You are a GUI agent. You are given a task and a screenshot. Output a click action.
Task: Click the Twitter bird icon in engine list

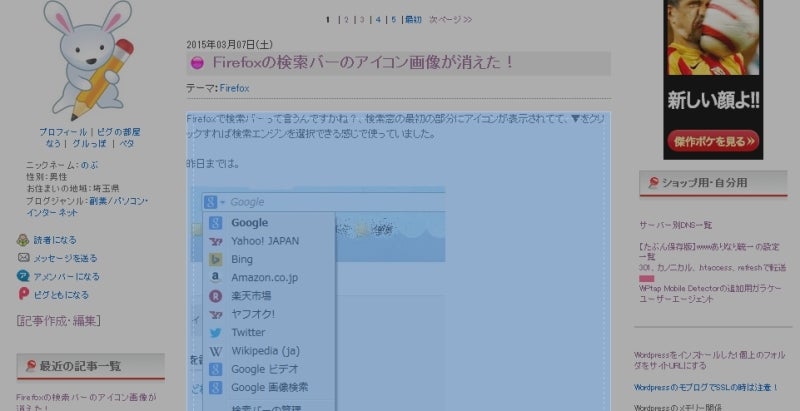pyautogui.click(x=216, y=333)
